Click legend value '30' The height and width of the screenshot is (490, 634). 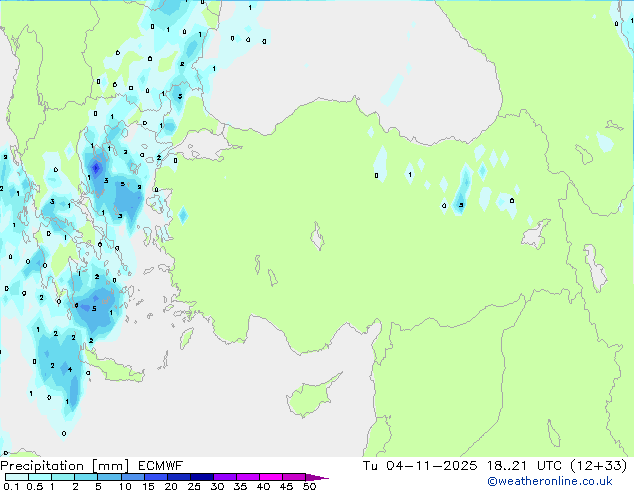coord(217,486)
